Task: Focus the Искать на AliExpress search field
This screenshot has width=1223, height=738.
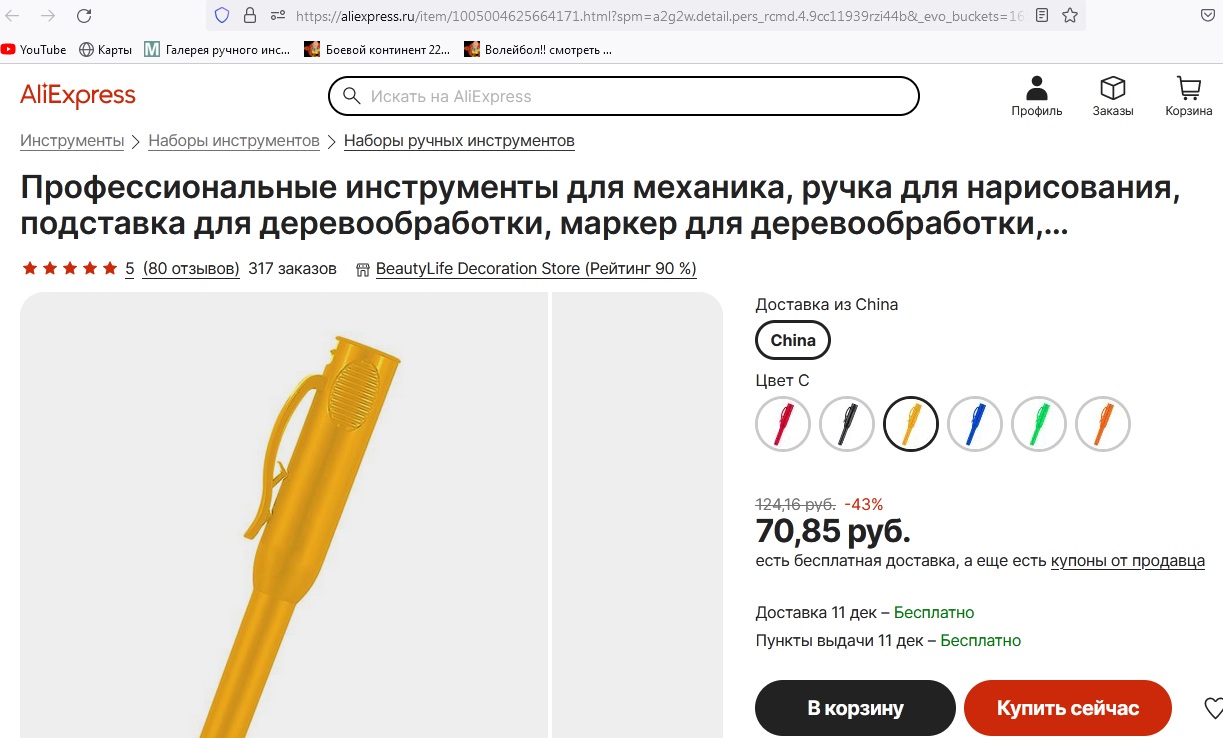Action: point(624,96)
